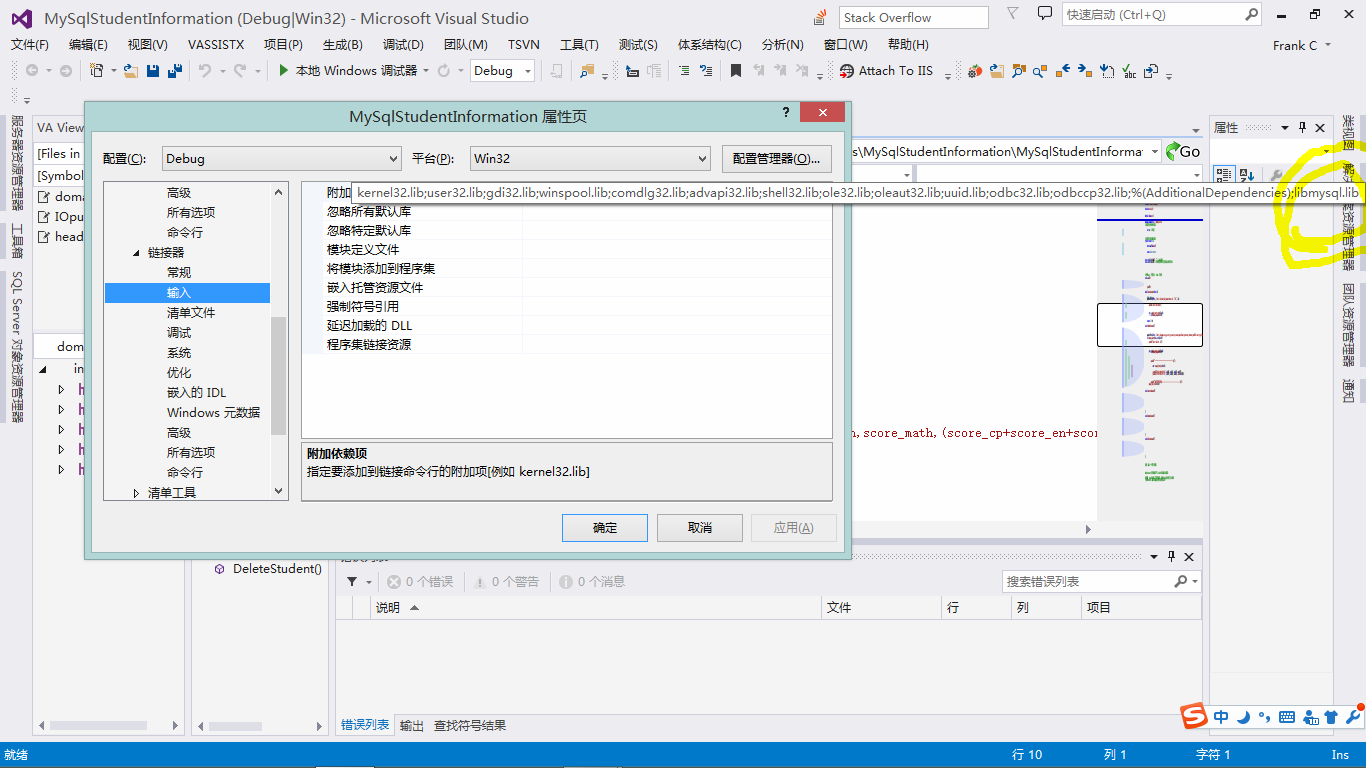Open debugger target dropdown arrow
The image size is (1366, 768).
click(426, 71)
